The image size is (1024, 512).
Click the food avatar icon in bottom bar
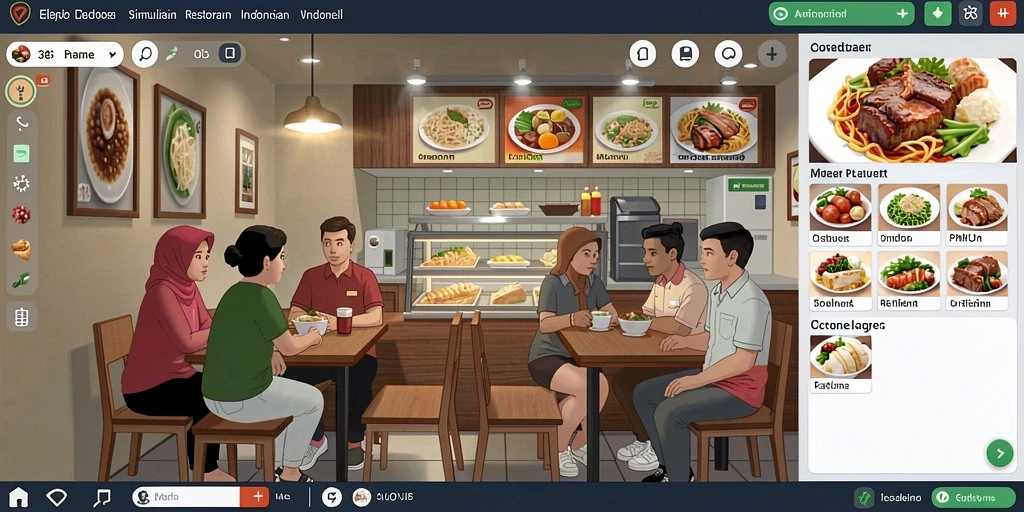(x=361, y=498)
